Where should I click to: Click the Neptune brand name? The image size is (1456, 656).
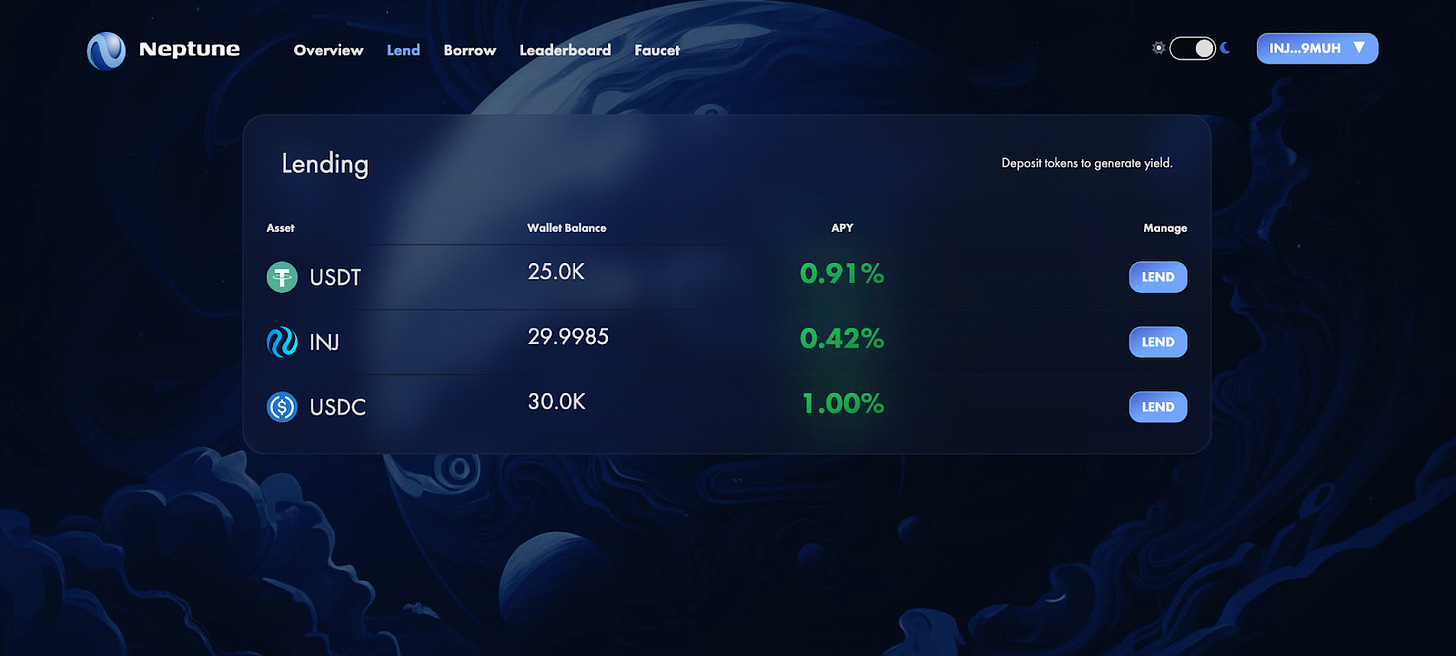(x=189, y=49)
